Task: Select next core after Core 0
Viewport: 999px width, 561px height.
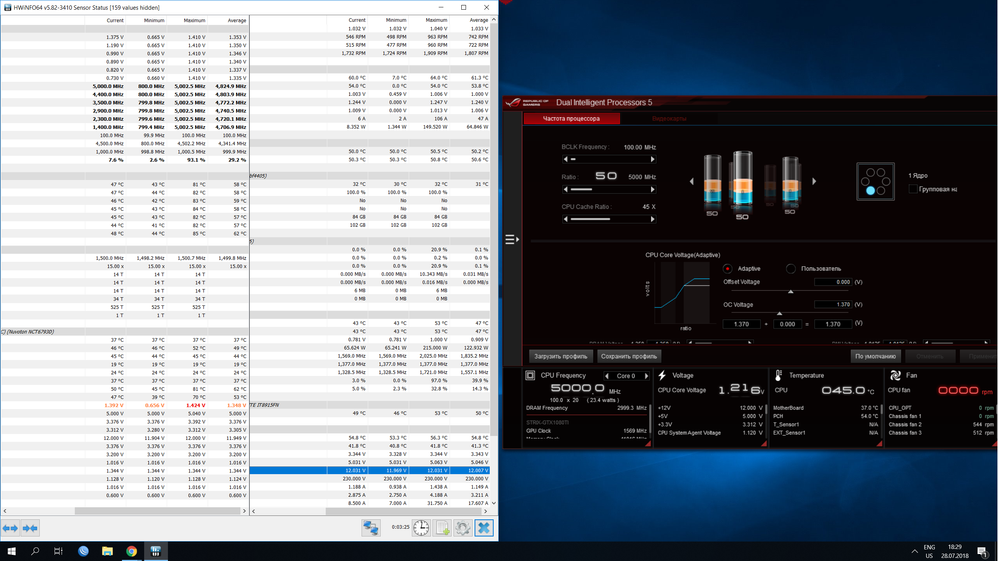Action: 646,376
